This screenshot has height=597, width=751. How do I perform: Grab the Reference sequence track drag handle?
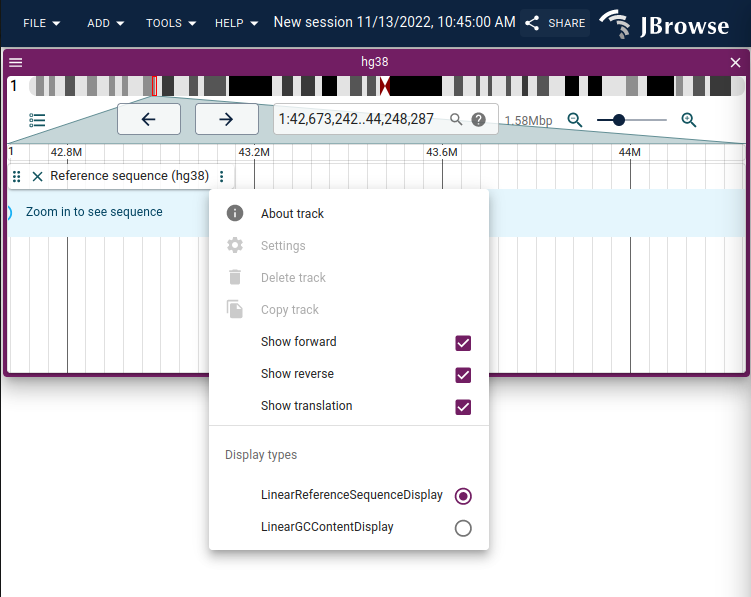tap(17, 176)
